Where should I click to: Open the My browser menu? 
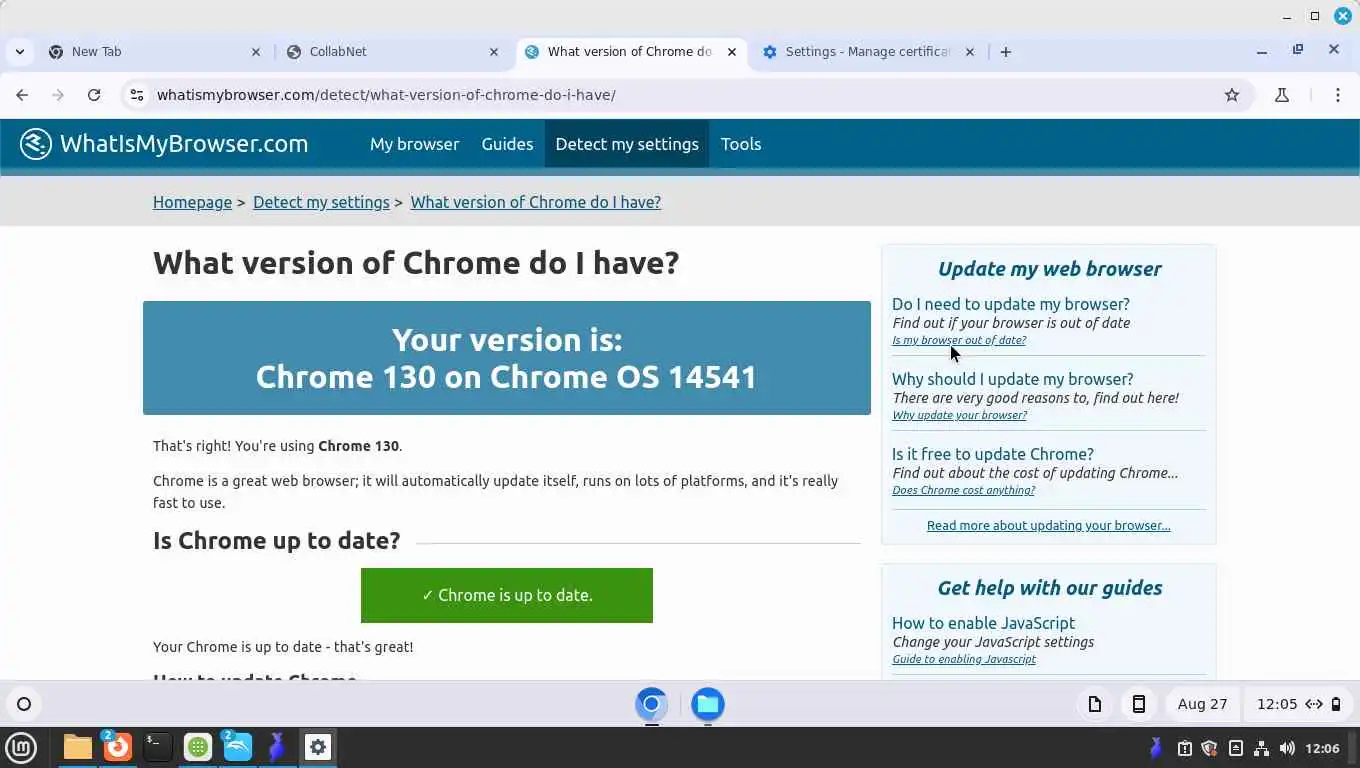pos(414,144)
